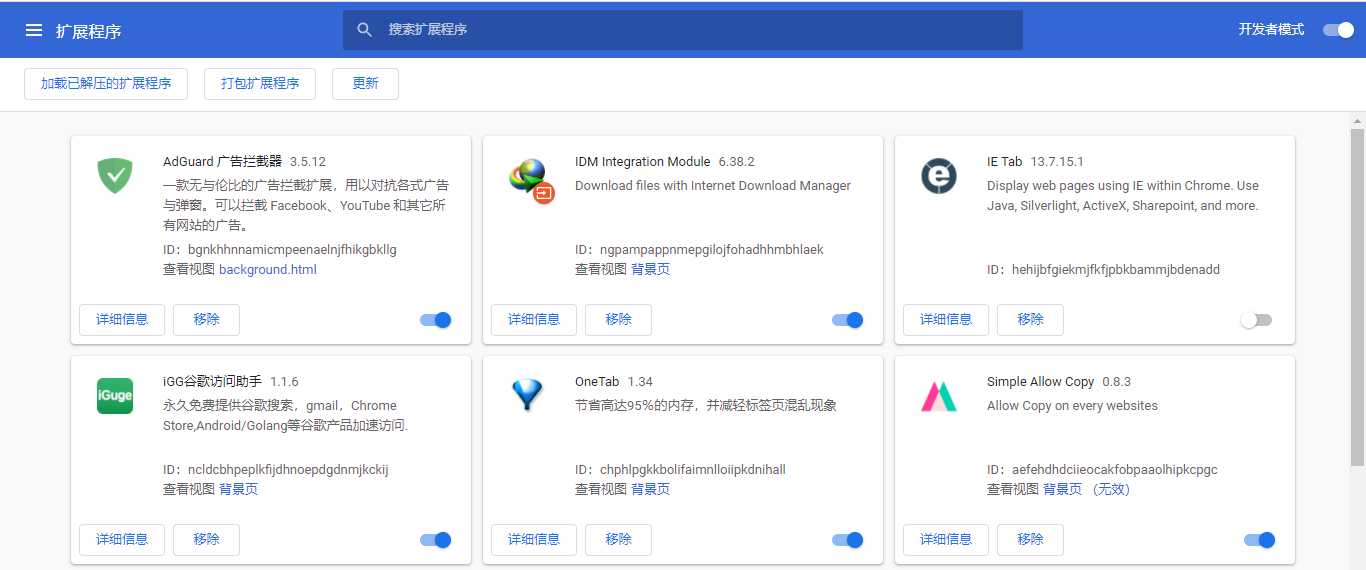The height and width of the screenshot is (570, 1366).
Task: Remove the AdGuard extension
Action: [207, 320]
